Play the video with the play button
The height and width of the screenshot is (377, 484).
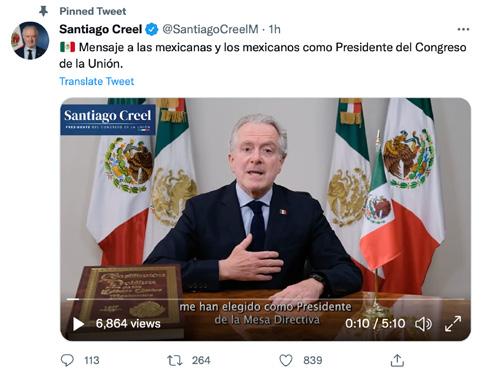(78, 324)
